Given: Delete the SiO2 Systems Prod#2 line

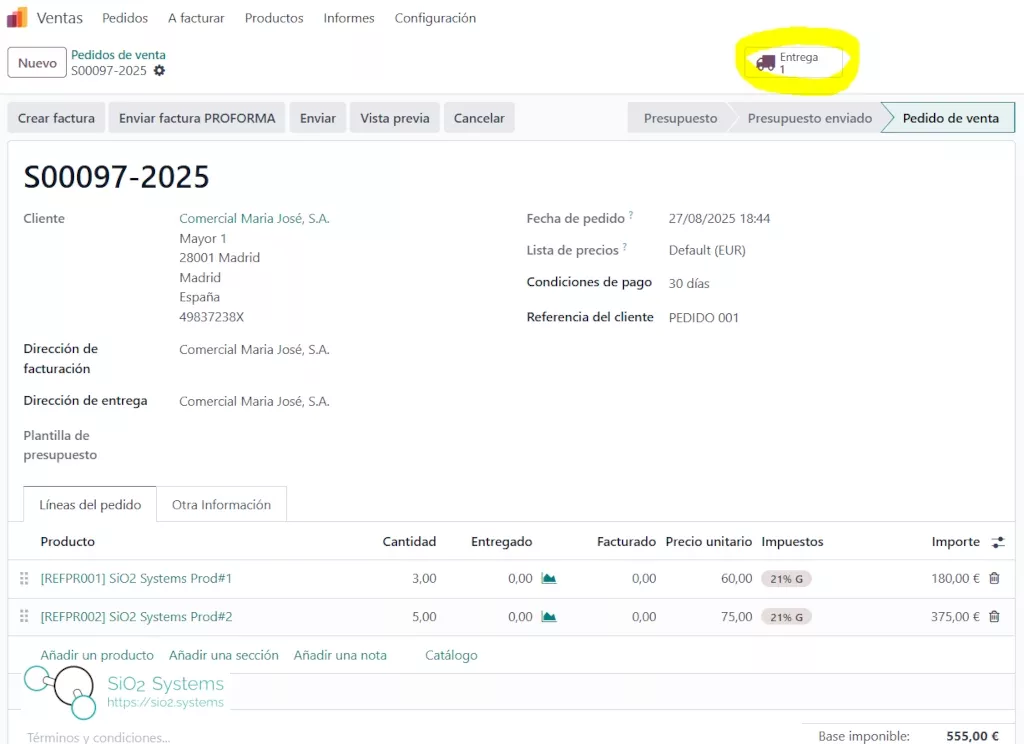Looking at the screenshot, I should point(993,616).
